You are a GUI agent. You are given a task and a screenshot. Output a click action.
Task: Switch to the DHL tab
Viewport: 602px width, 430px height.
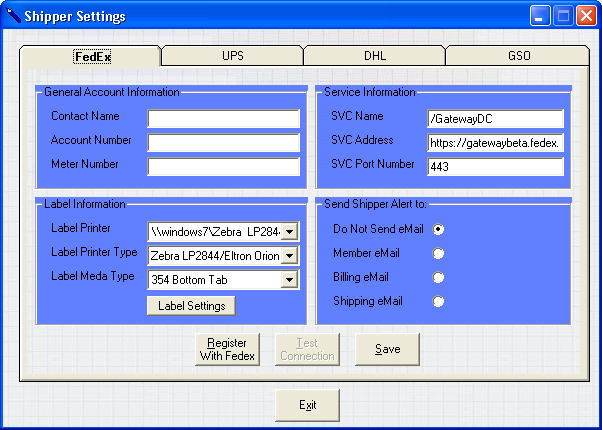coord(375,56)
